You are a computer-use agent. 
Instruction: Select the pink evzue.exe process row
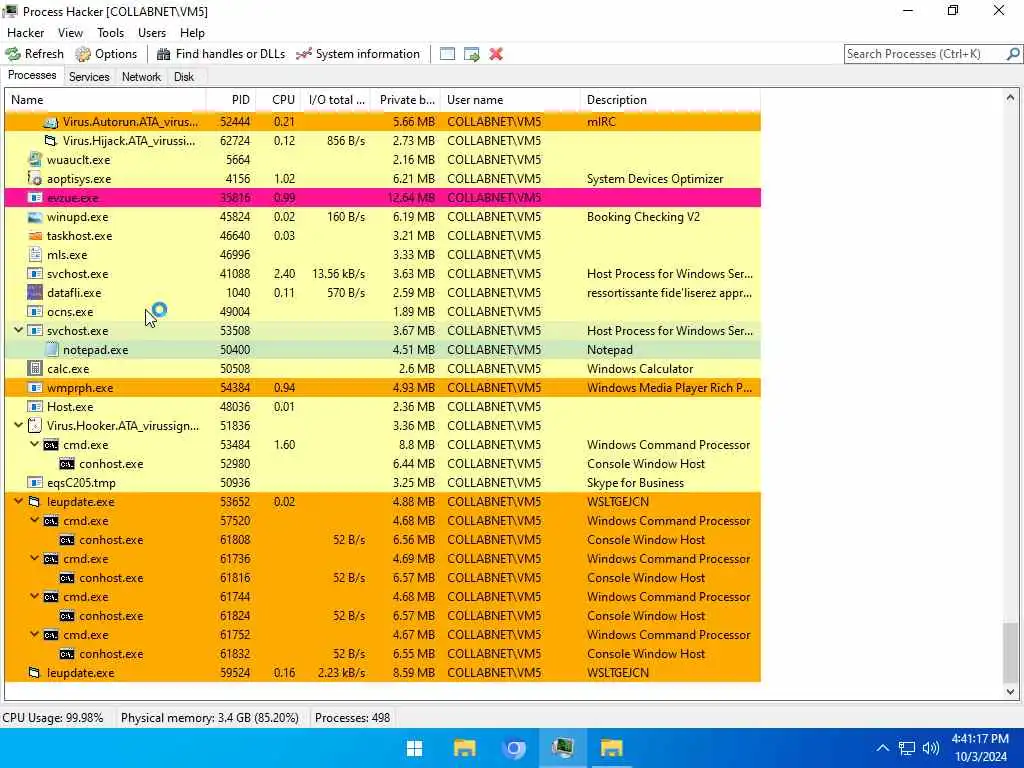(383, 198)
